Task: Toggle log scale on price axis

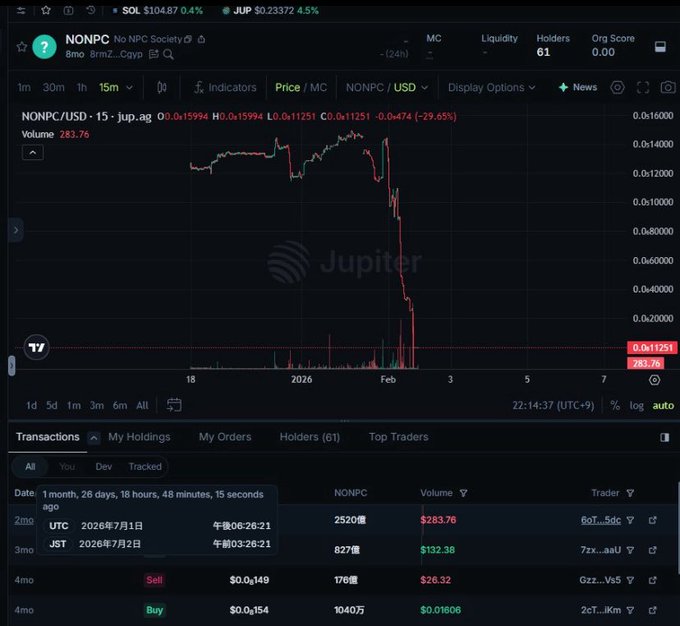Action: click(x=636, y=406)
